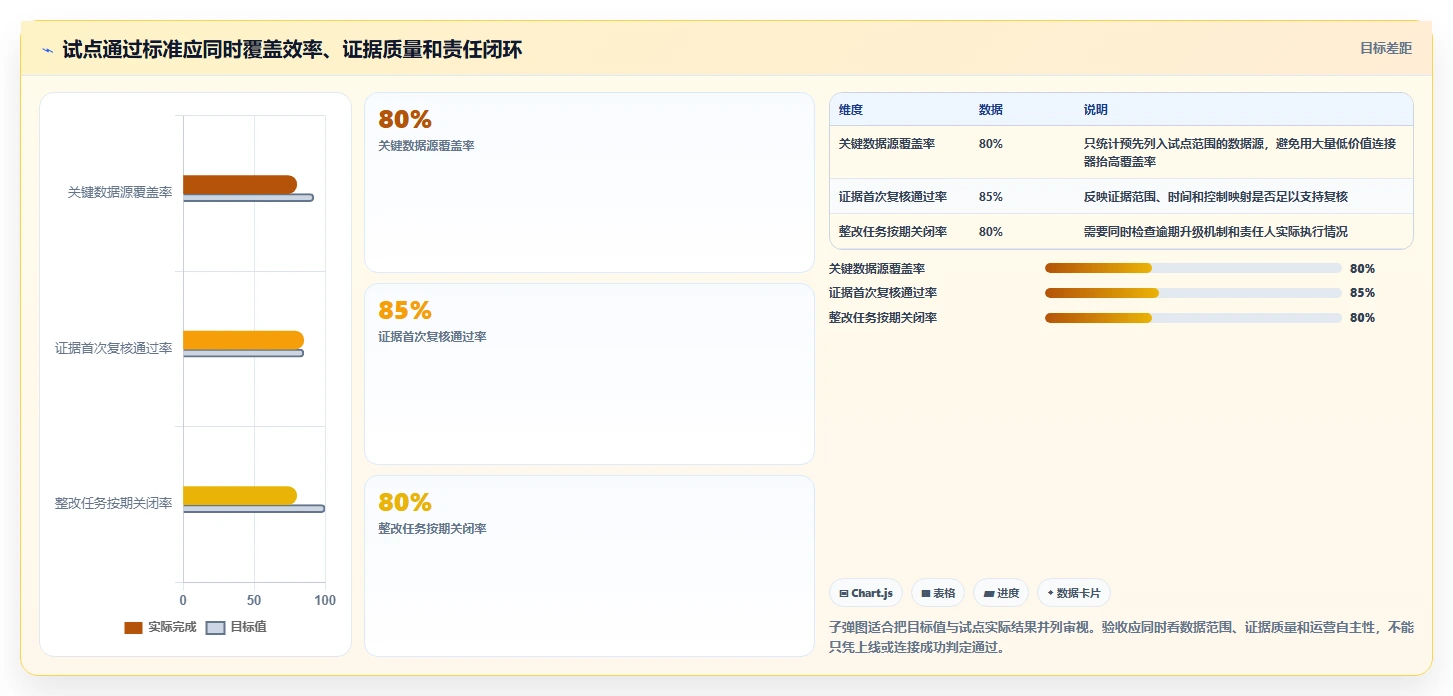Select the 进度 tag chip
This screenshot has width=1453, height=696.
[1001, 593]
